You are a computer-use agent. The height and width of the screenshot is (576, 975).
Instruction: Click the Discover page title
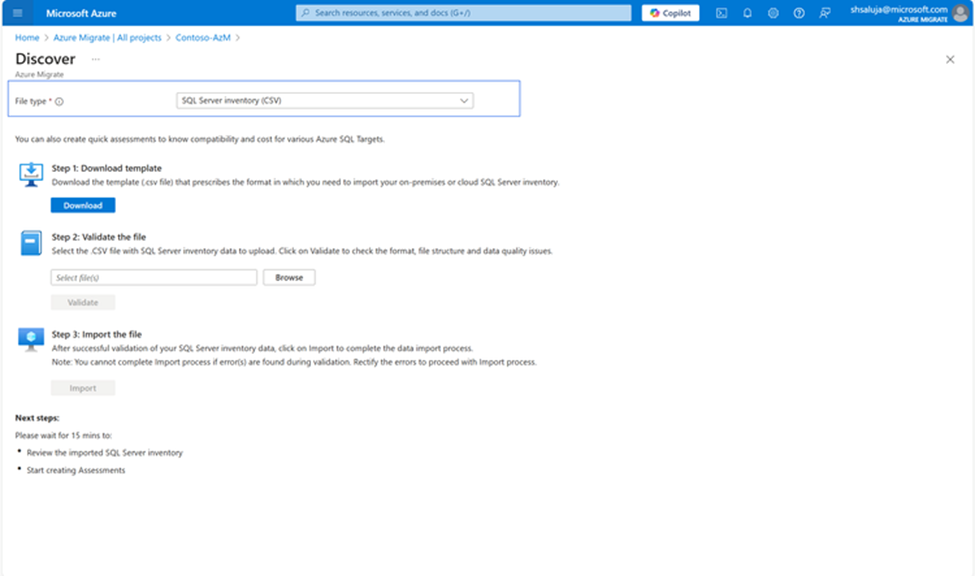click(45, 59)
